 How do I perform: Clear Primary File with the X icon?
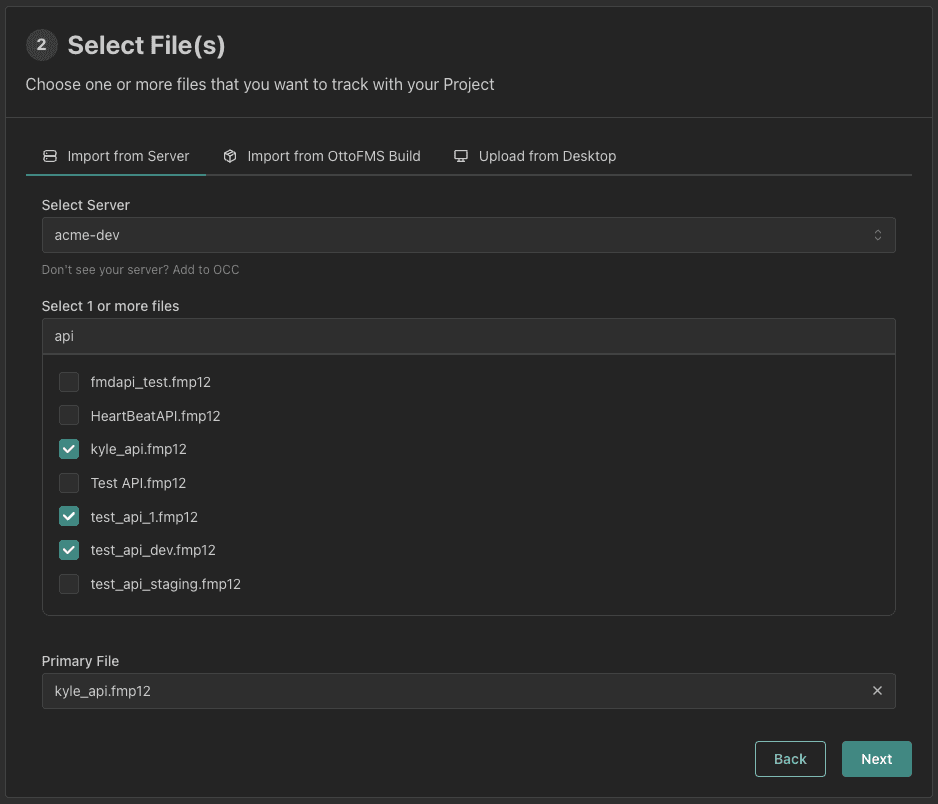point(877,691)
